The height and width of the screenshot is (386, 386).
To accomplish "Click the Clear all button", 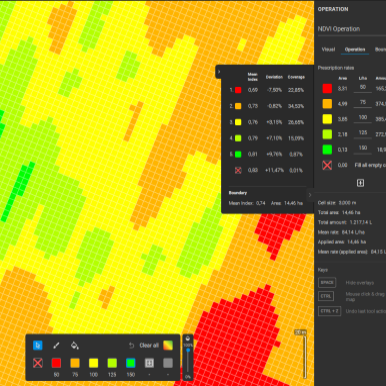I will (149, 345).
